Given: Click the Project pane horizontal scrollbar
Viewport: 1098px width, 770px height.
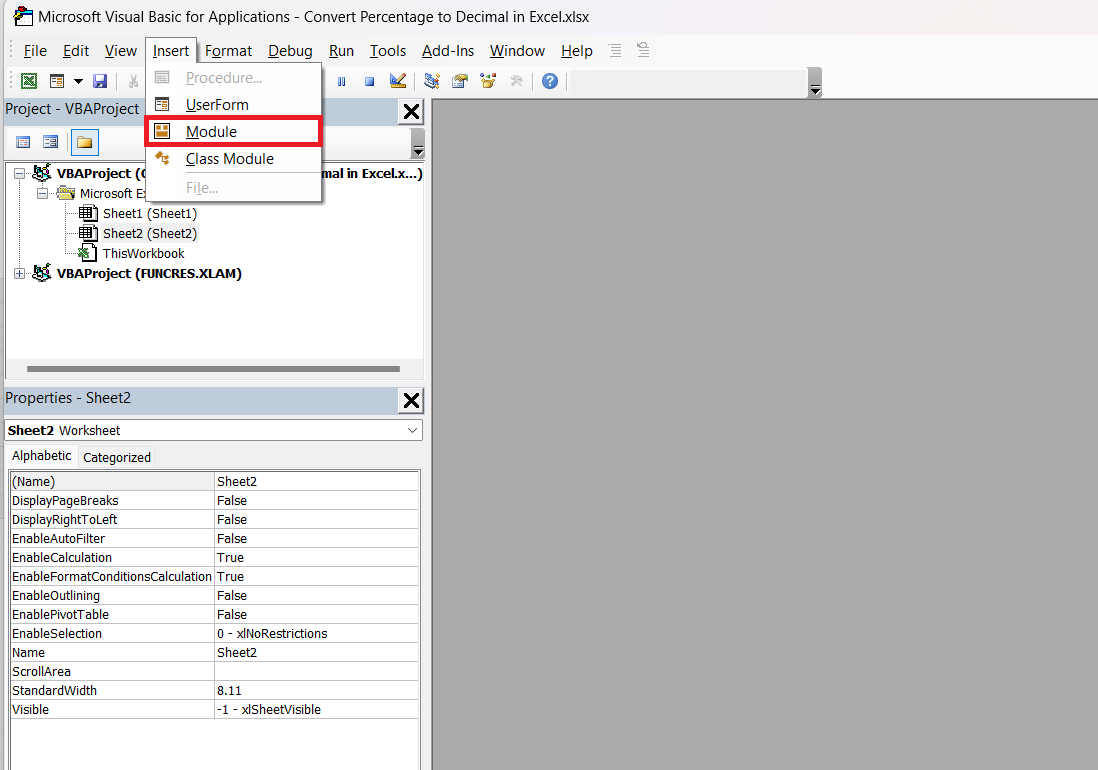Looking at the screenshot, I should pyautogui.click(x=214, y=369).
